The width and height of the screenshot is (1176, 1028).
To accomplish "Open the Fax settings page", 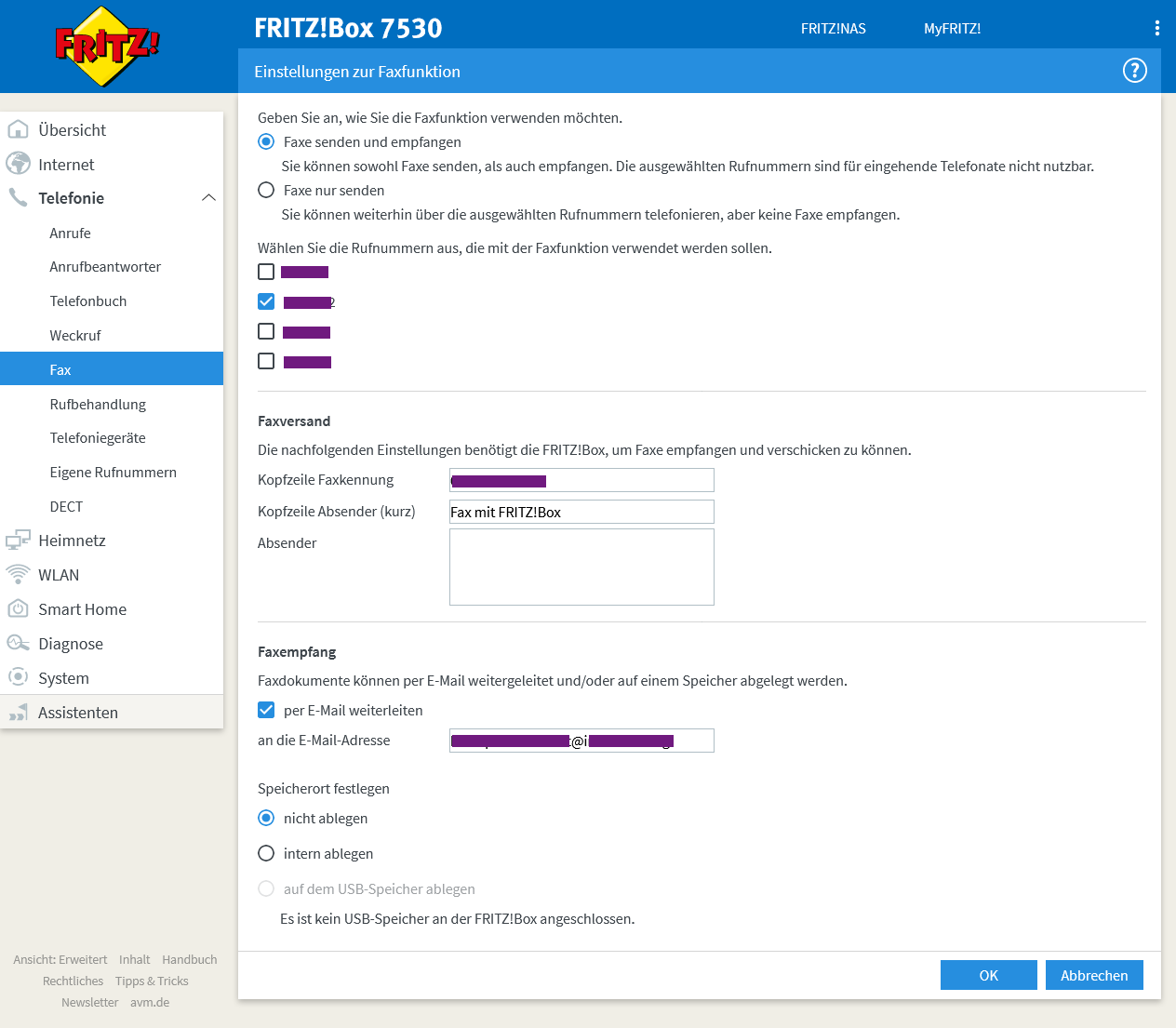I will (x=60, y=369).
